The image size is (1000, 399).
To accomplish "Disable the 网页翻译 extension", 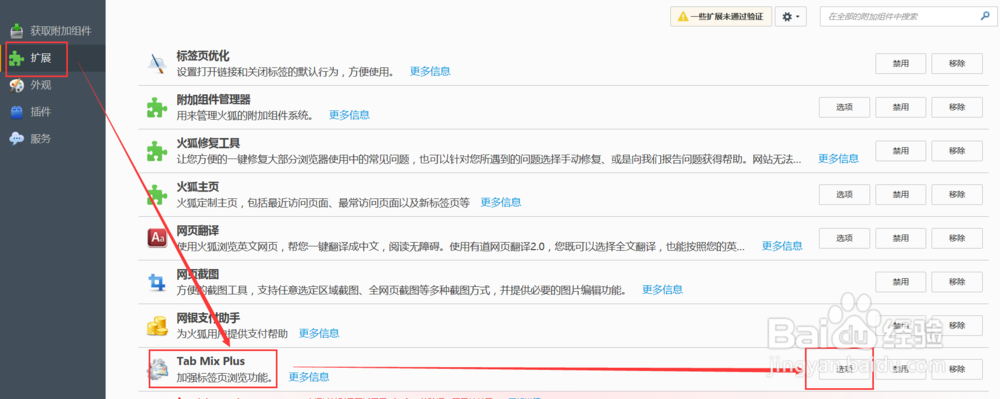I will point(901,238).
